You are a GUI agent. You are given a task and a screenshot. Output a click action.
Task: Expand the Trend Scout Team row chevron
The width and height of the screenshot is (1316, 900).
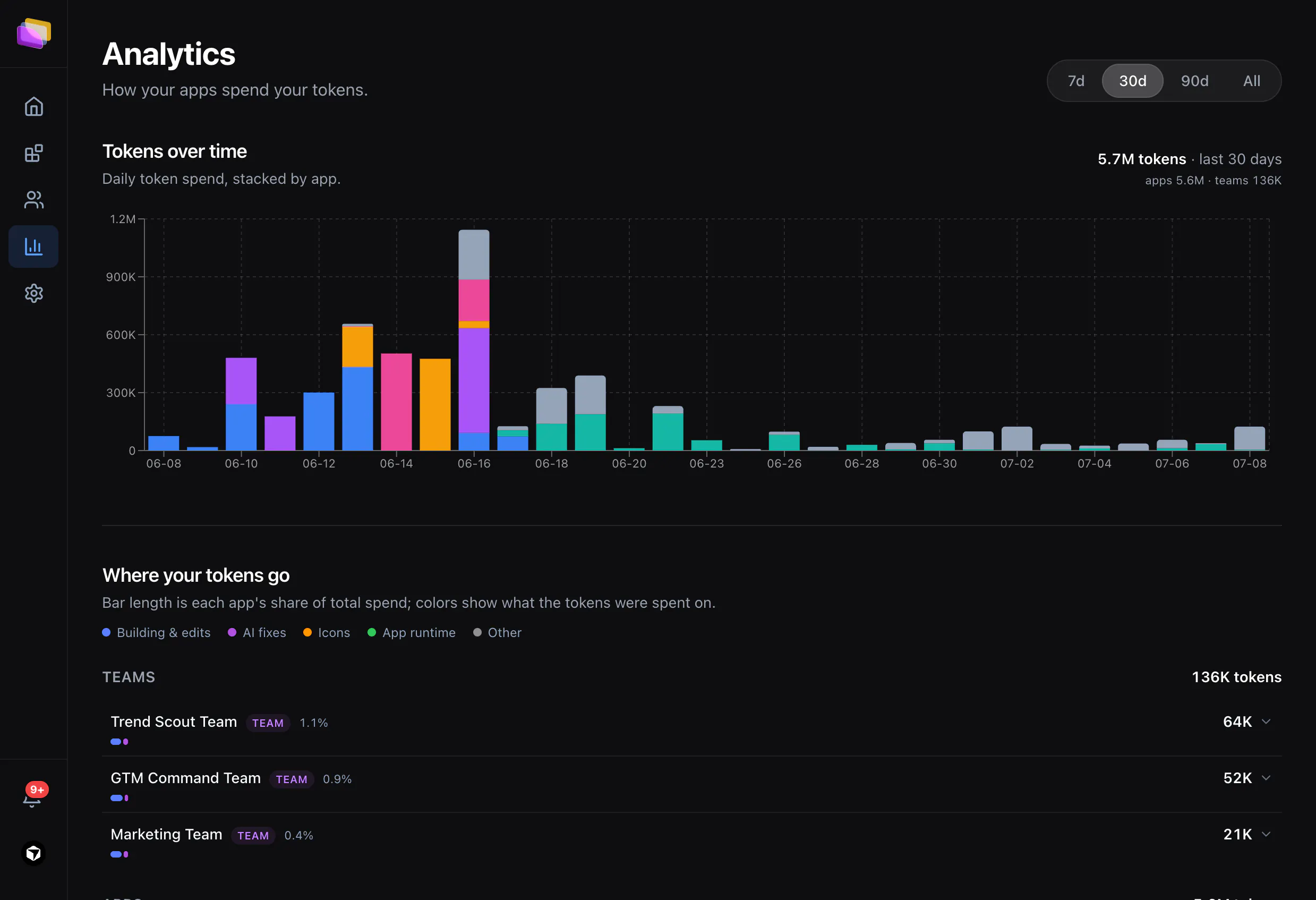point(1266,721)
